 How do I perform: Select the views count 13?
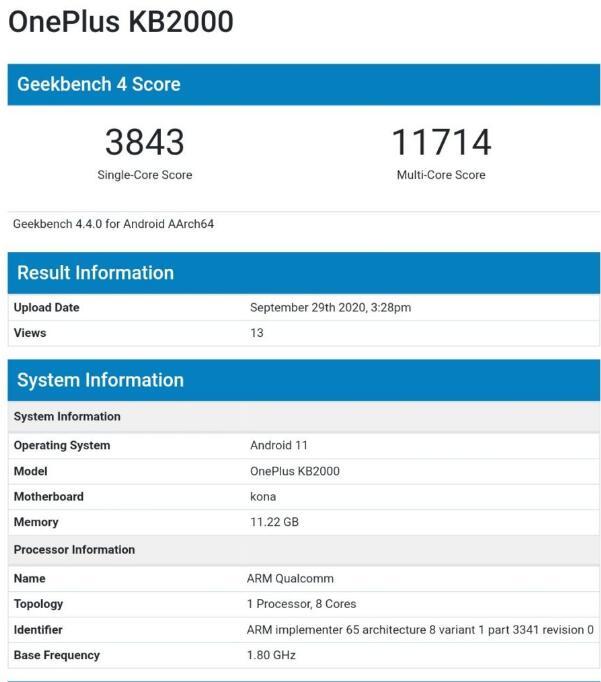click(x=257, y=333)
